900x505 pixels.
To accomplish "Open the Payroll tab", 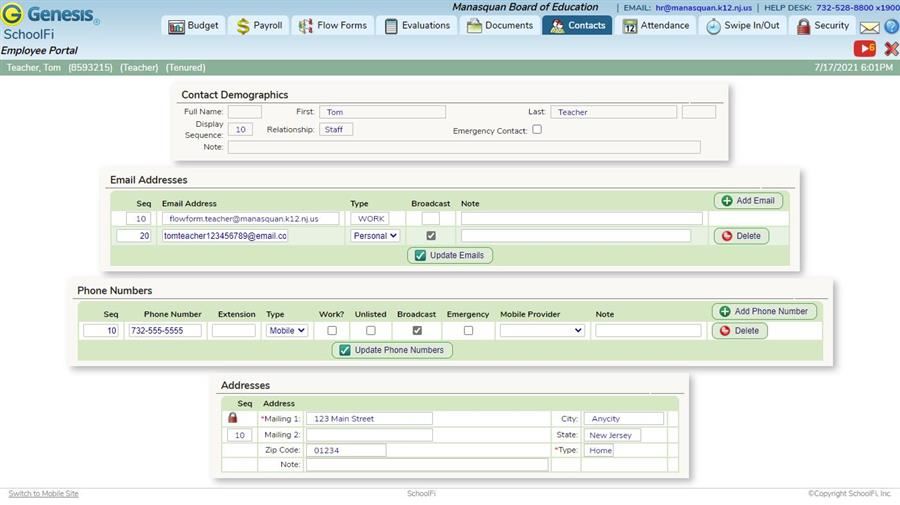I will (259, 26).
